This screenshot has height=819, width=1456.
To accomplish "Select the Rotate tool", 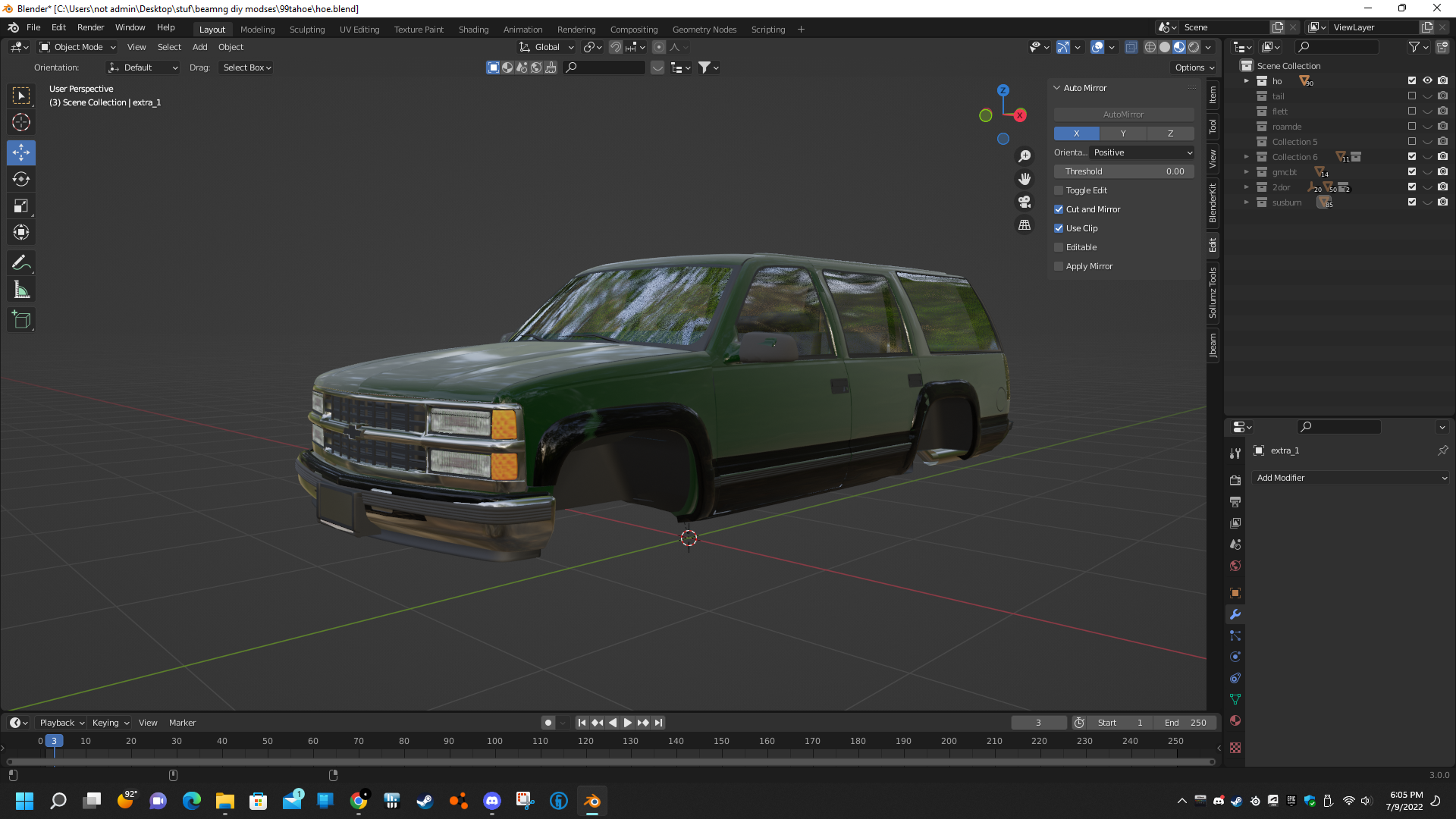I will (x=21, y=180).
